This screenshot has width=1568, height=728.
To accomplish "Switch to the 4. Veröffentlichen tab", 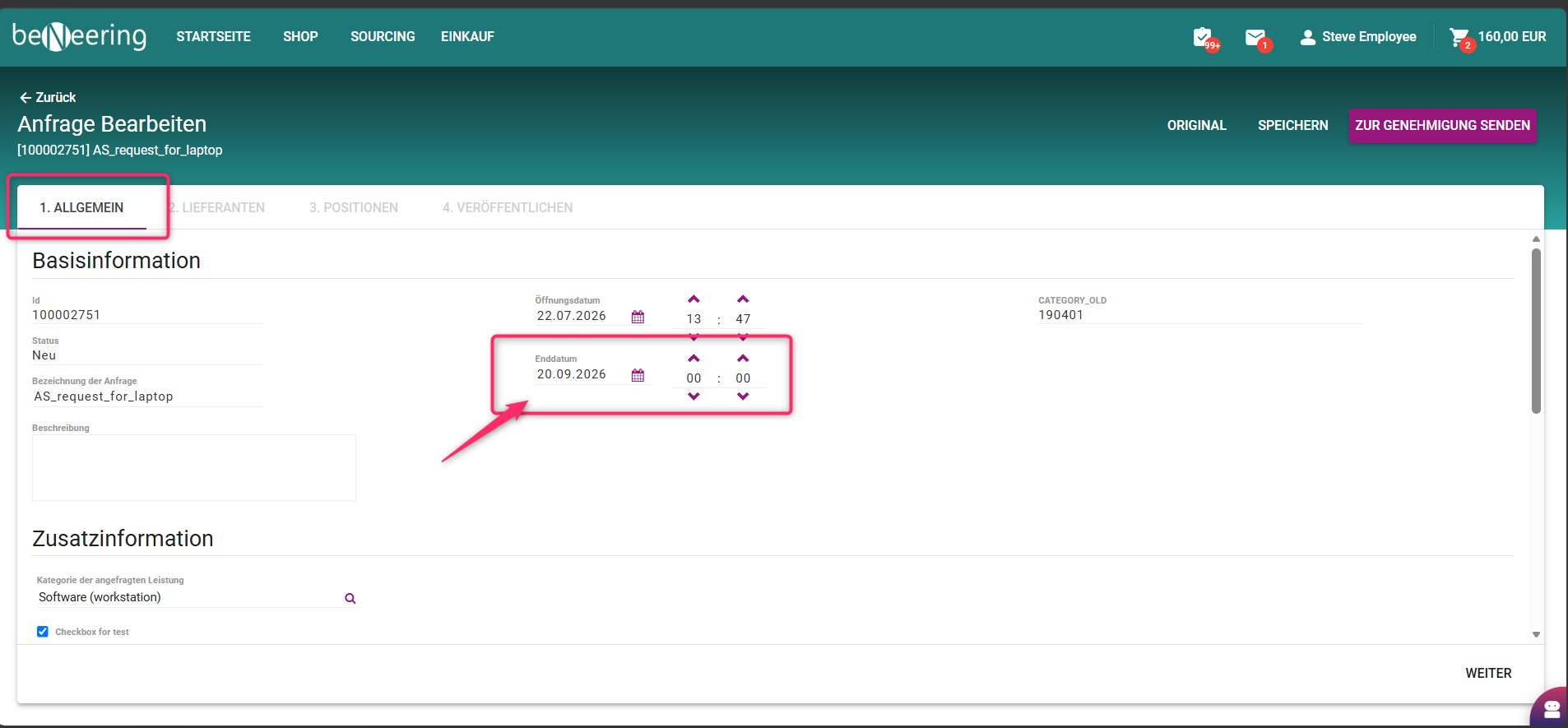I will (x=508, y=207).
